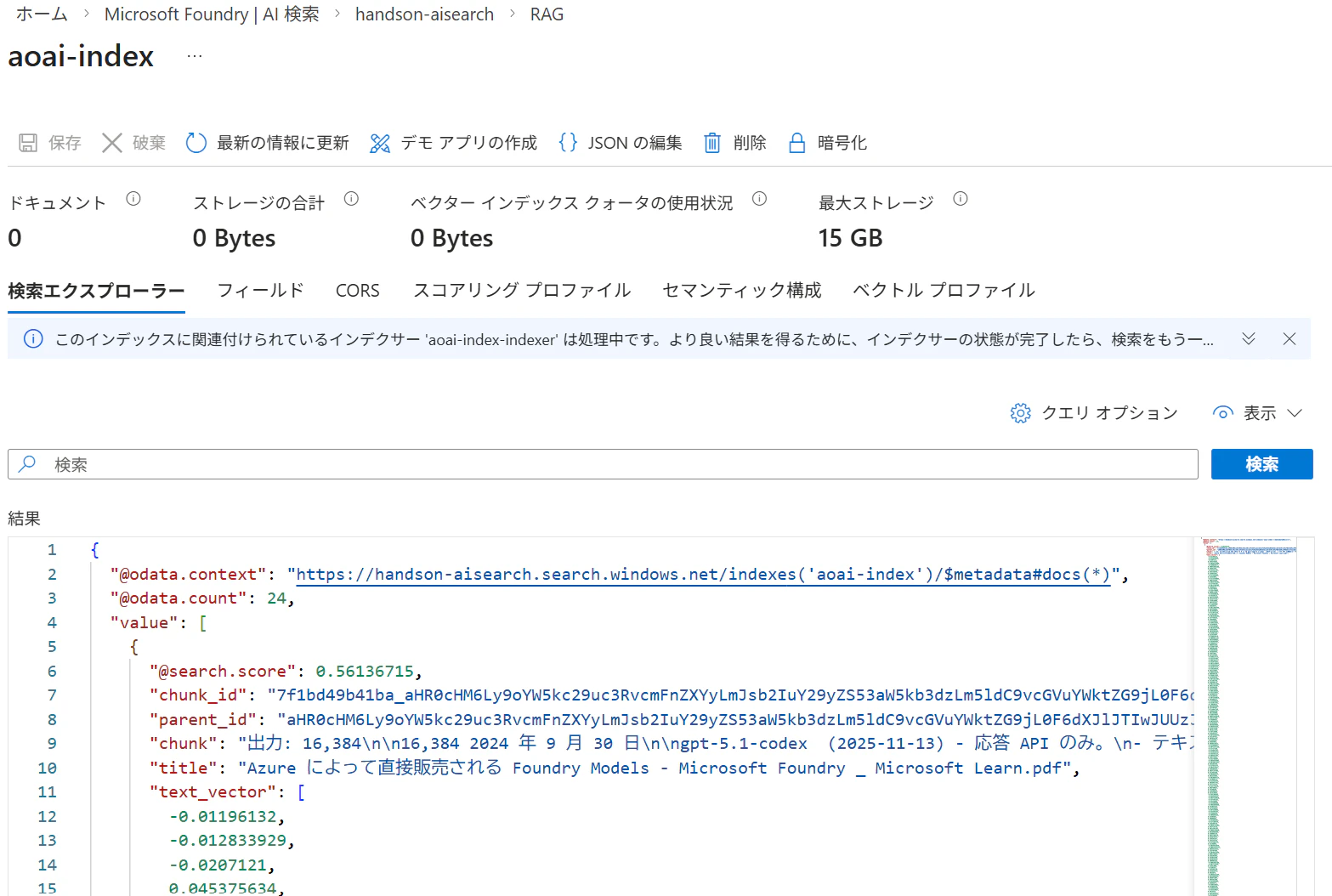Click the 0 Bytes value under ストレージの合計
1332x896 pixels.
click(x=234, y=238)
